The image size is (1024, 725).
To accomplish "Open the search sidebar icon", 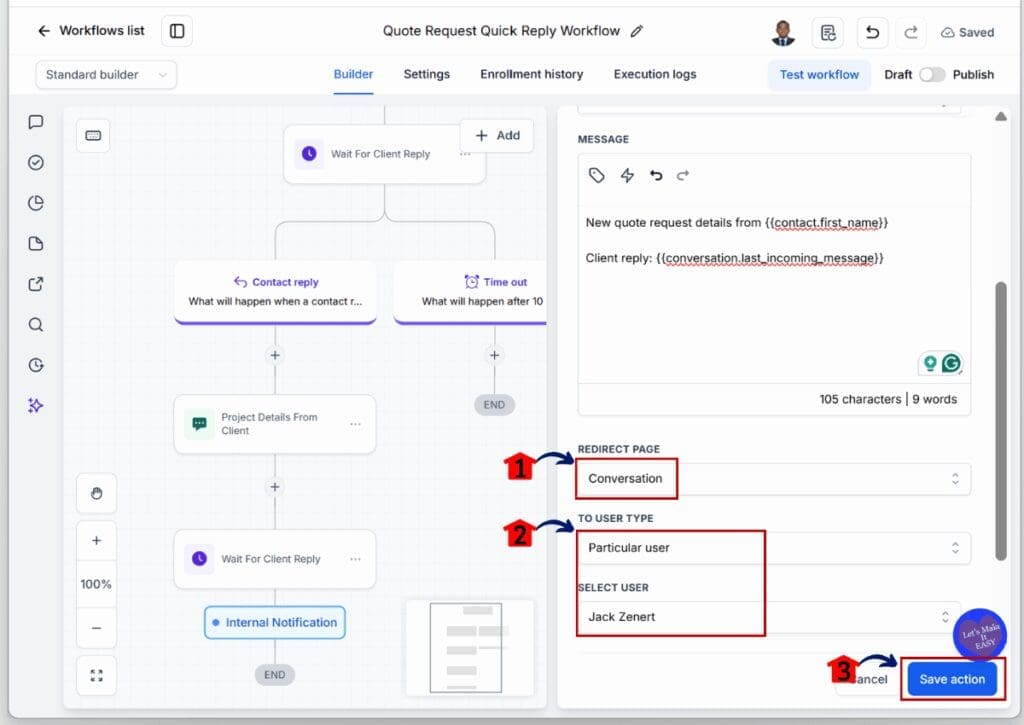I will coord(36,325).
